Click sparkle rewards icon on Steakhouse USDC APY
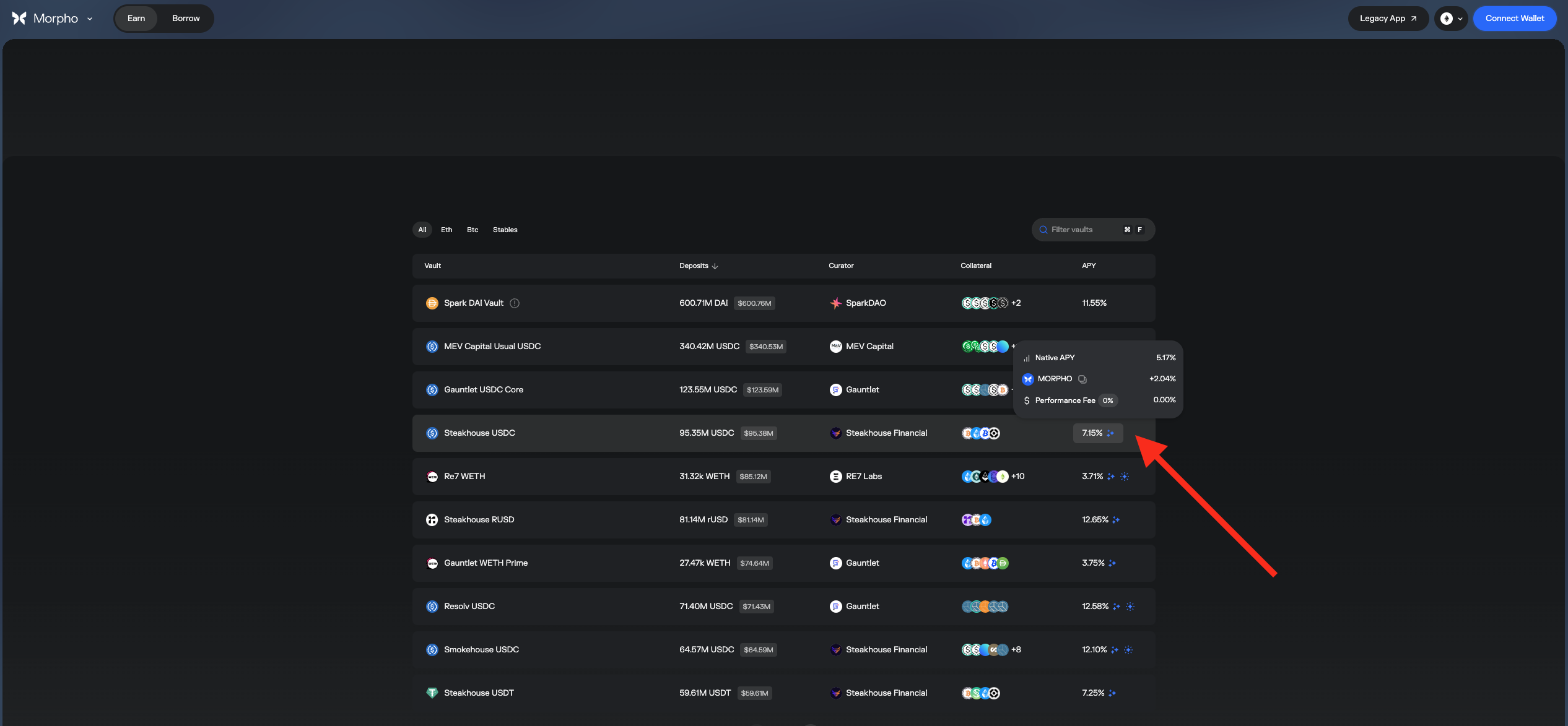The image size is (1568, 726). pyautogui.click(x=1110, y=433)
